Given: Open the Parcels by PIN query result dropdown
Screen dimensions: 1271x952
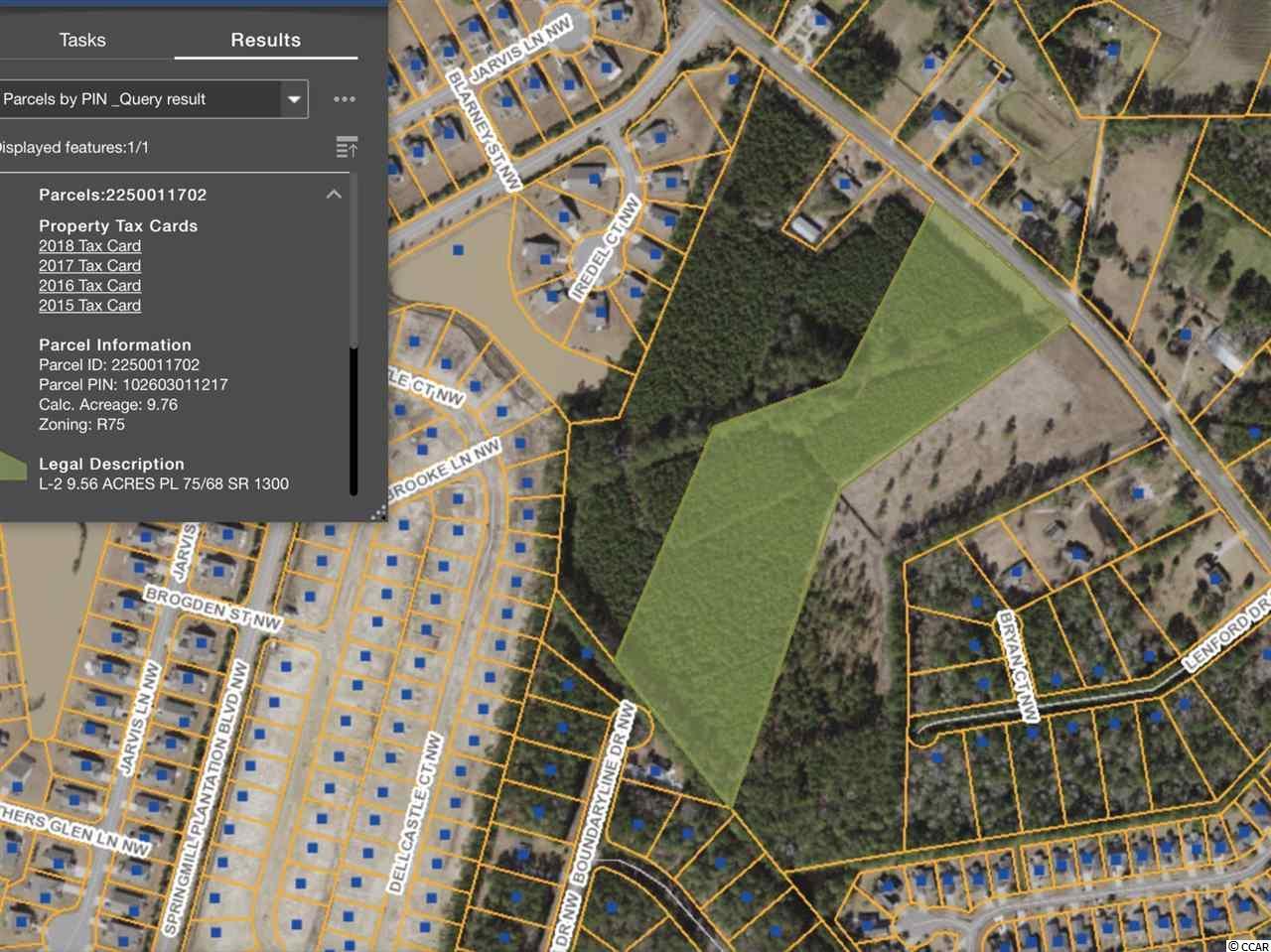Looking at the screenshot, I should [x=293, y=99].
